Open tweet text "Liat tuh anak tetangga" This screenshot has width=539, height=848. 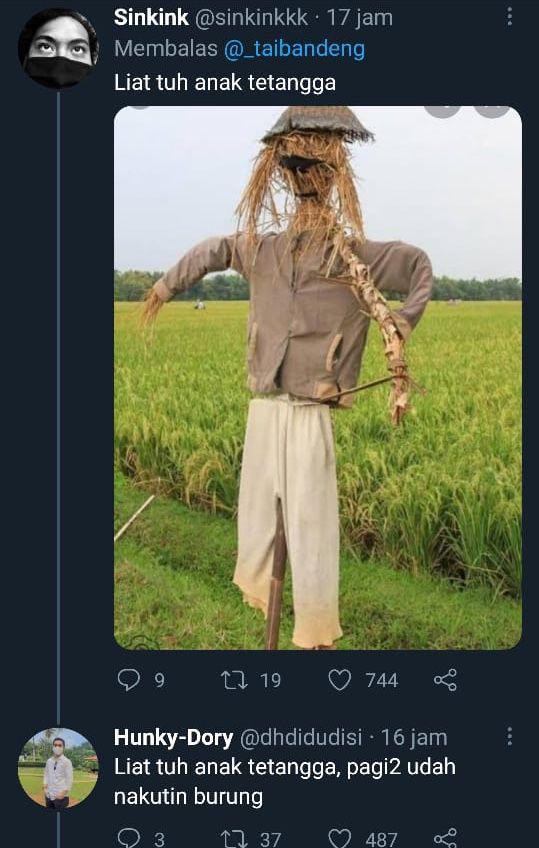click(x=225, y=83)
